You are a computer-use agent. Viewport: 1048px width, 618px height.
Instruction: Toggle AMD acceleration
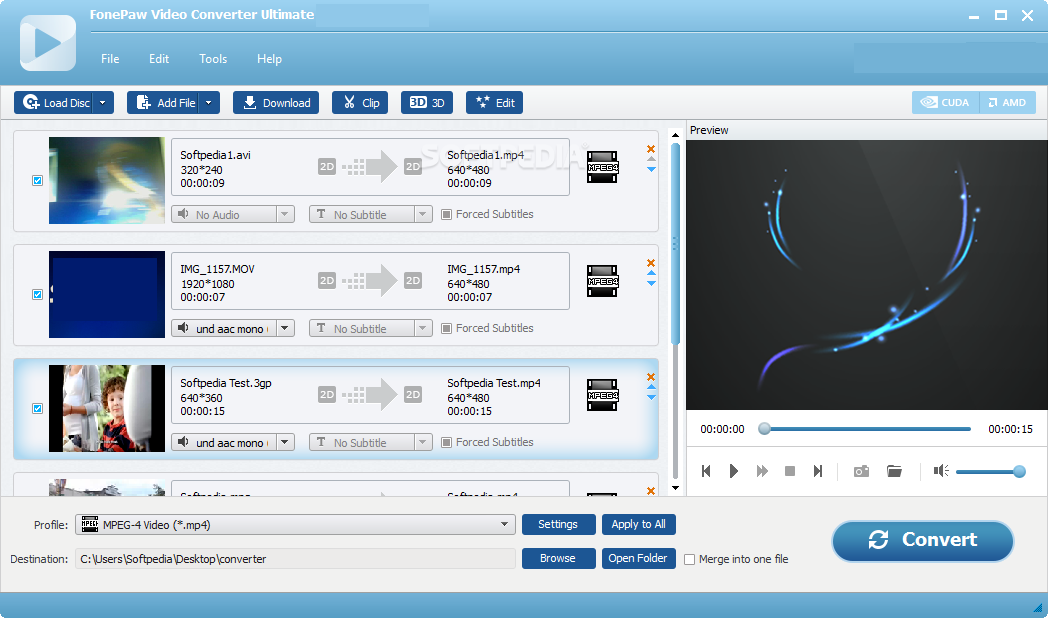1007,103
